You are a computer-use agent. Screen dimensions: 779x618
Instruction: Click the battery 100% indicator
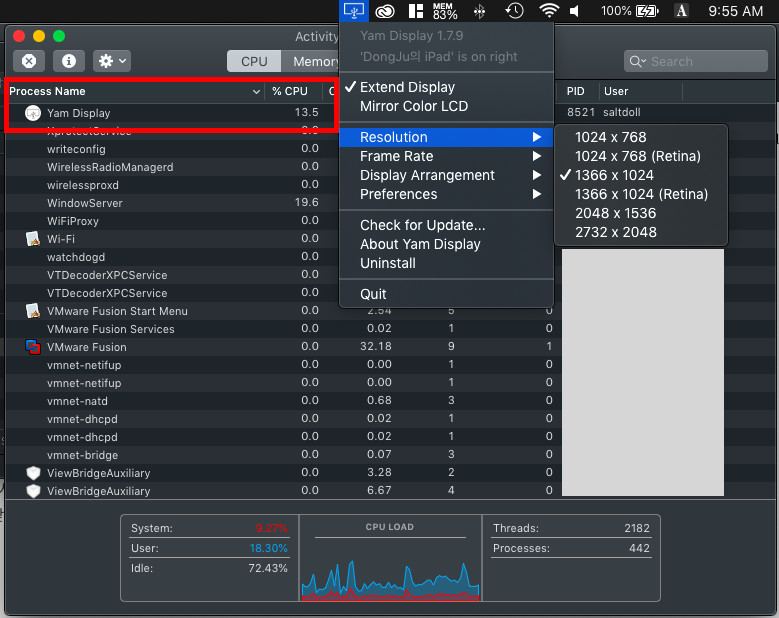629,11
